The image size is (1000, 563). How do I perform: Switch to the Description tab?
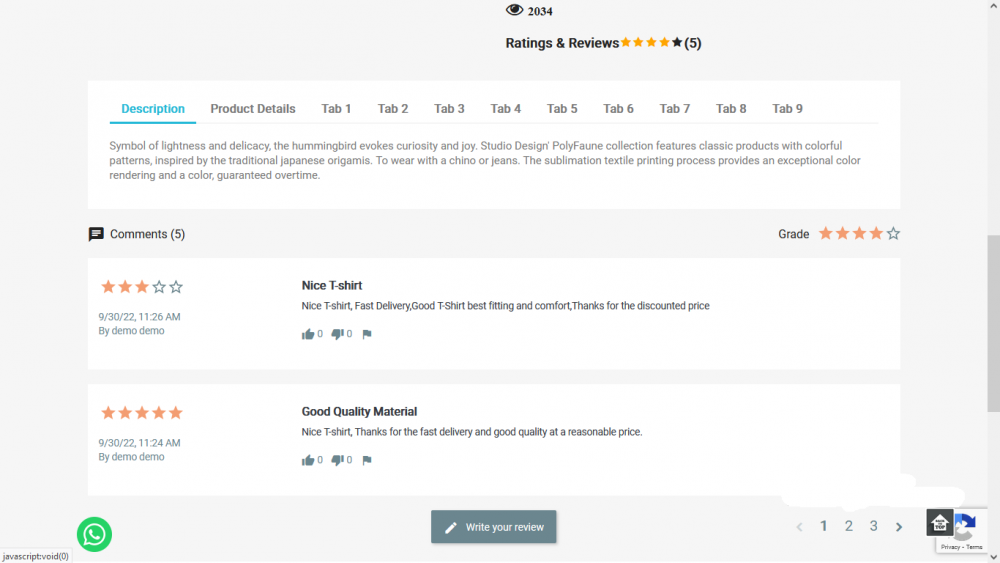tap(153, 108)
